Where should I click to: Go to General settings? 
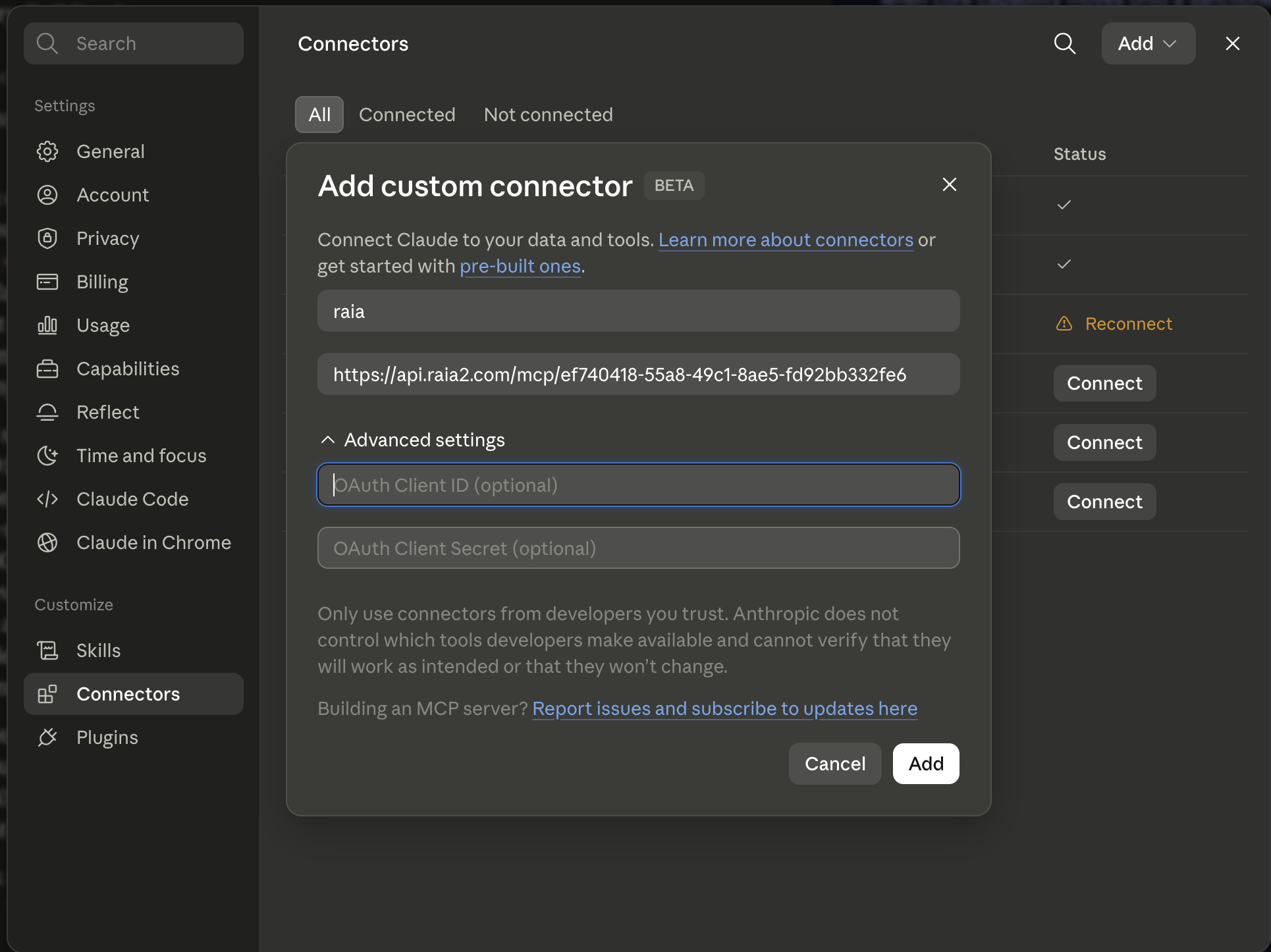134,151
